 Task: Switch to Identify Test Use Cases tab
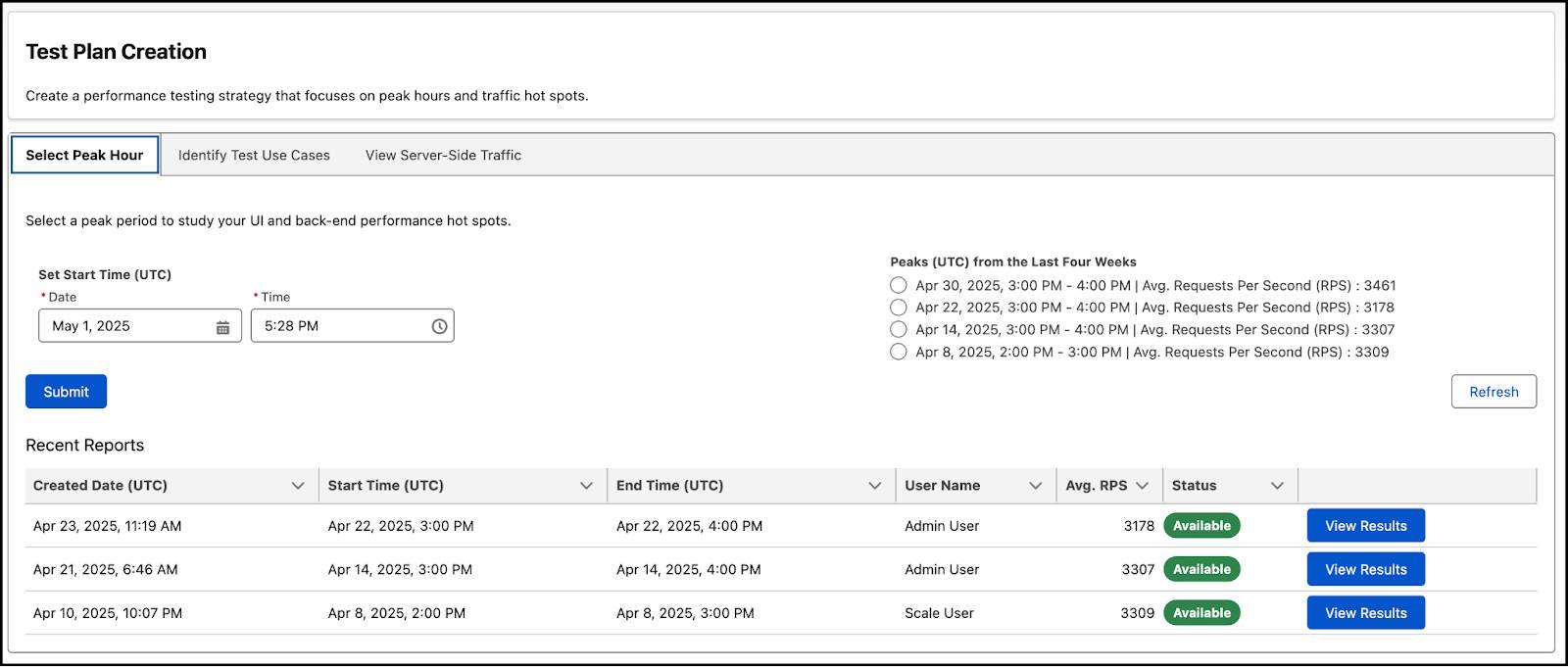coord(254,155)
